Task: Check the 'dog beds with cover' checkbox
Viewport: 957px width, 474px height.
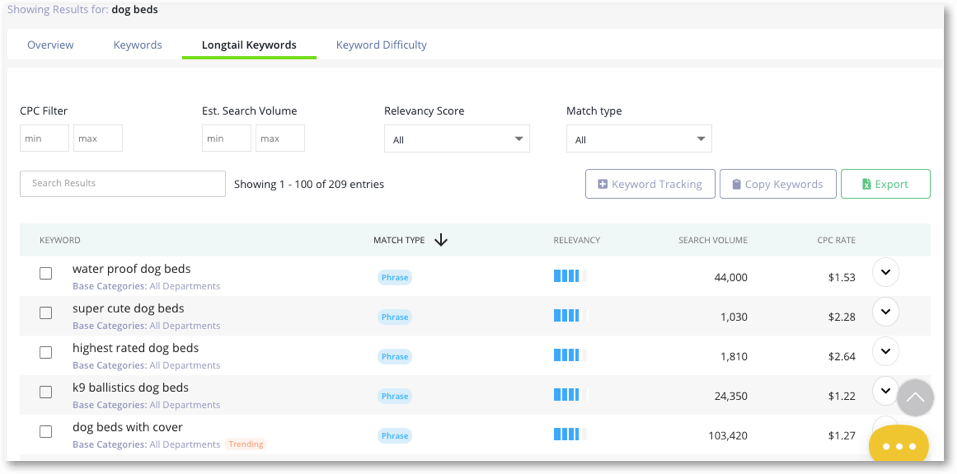Action: (46, 432)
